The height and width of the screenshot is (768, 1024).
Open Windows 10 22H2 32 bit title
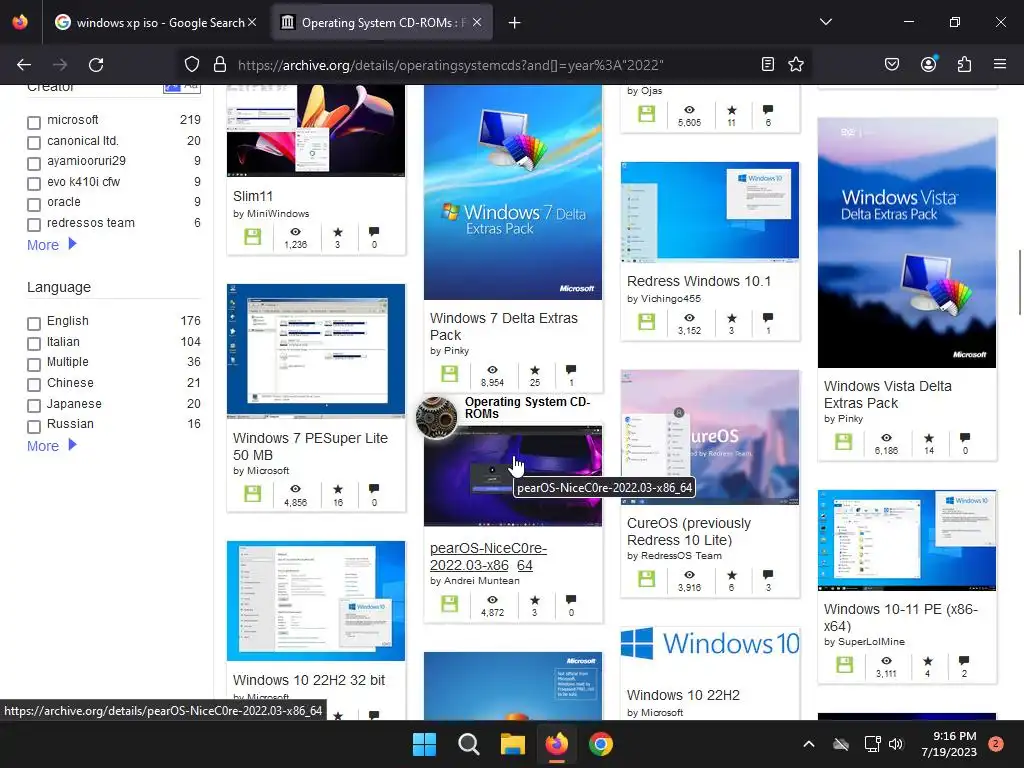309,680
